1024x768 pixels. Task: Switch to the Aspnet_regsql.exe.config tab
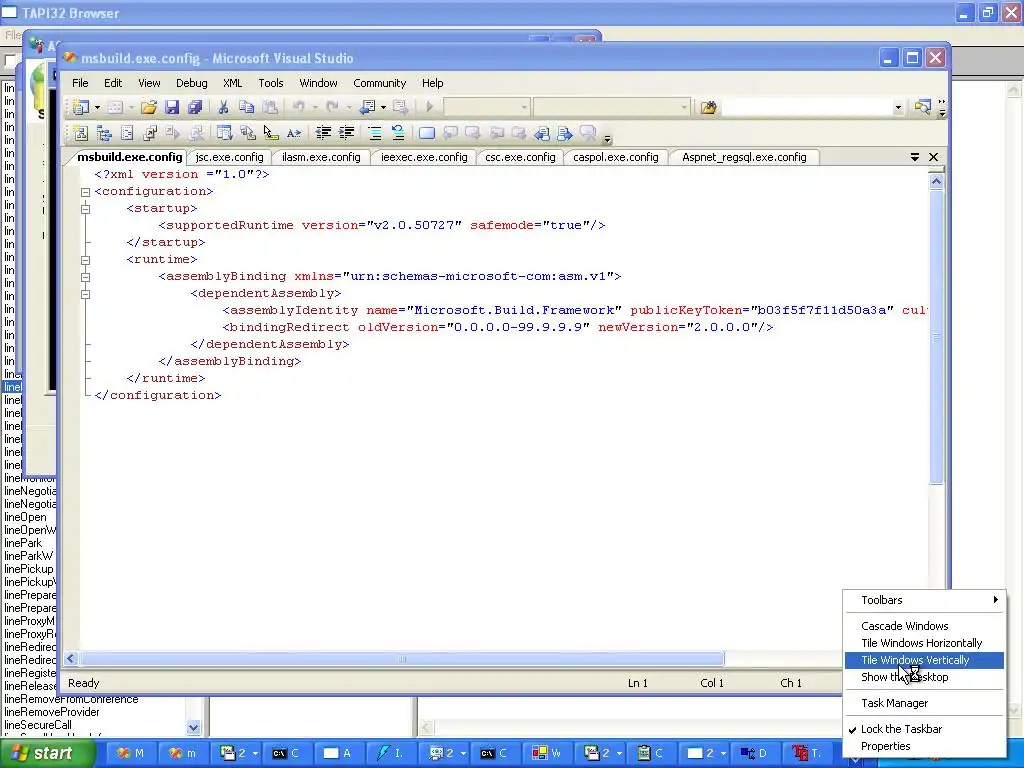click(744, 157)
